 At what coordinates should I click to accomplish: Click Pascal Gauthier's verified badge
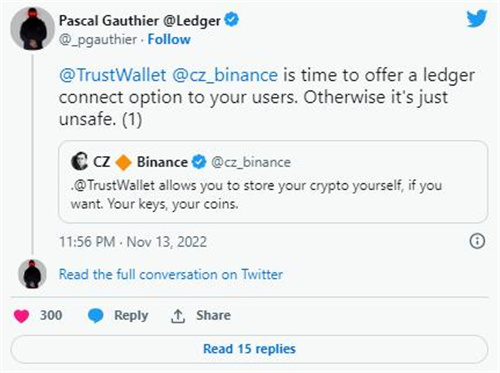pos(232,20)
